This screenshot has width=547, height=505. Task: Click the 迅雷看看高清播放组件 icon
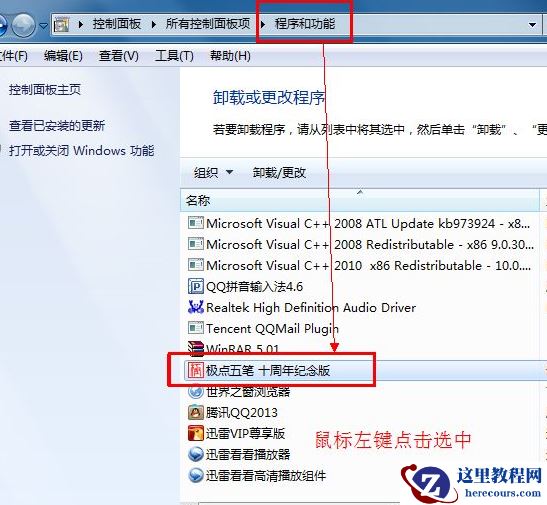[196, 475]
